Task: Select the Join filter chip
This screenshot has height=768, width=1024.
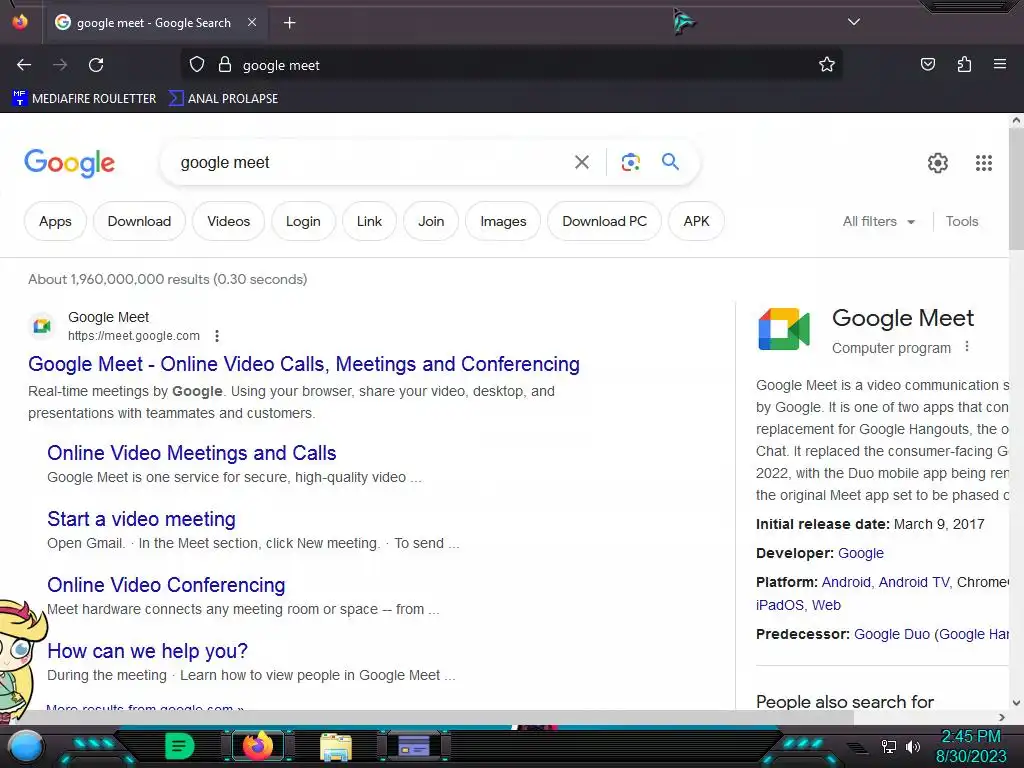Action: click(x=431, y=221)
